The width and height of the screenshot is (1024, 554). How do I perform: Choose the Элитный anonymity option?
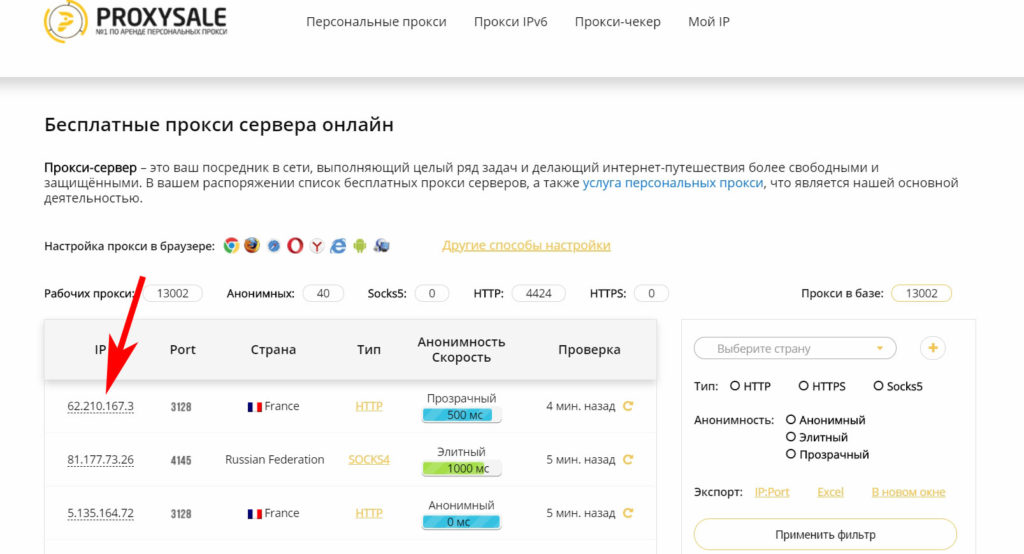pyautogui.click(x=792, y=437)
